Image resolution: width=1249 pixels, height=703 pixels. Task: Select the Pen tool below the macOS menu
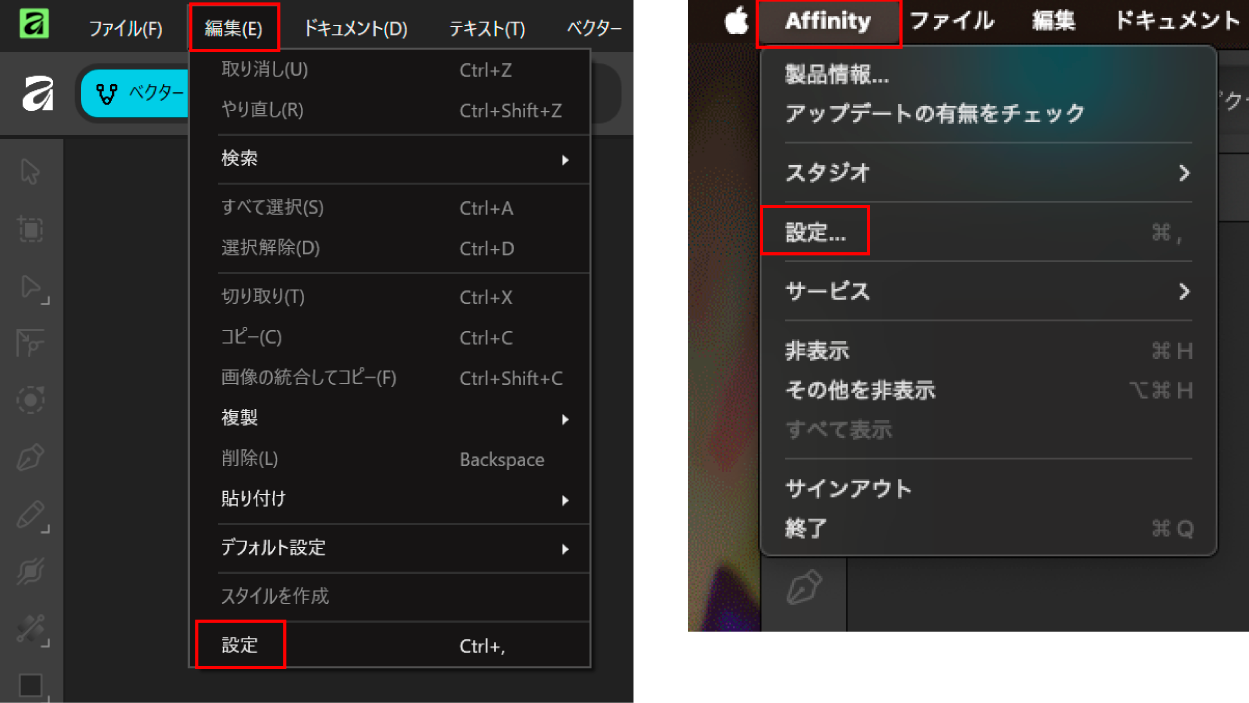(804, 588)
